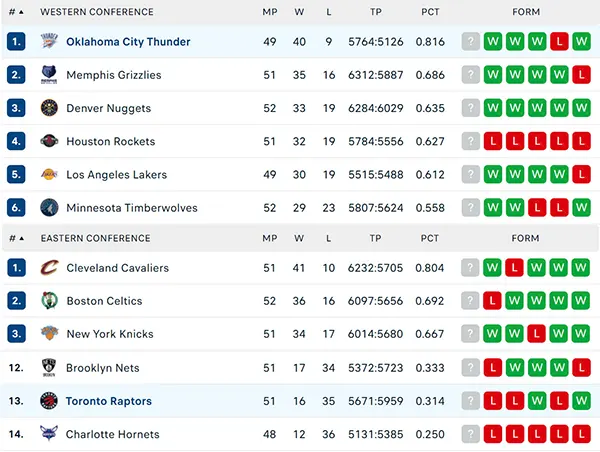This screenshot has width=600, height=452.
Task: Click the upcoming match '?' icon for Cleveland Cavaliers
Action: (470, 268)
